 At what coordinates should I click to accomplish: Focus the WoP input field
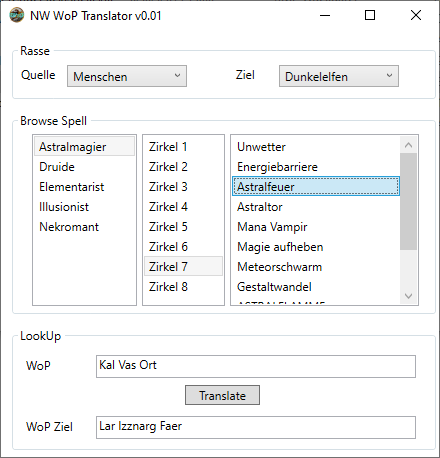pos(256,366)
